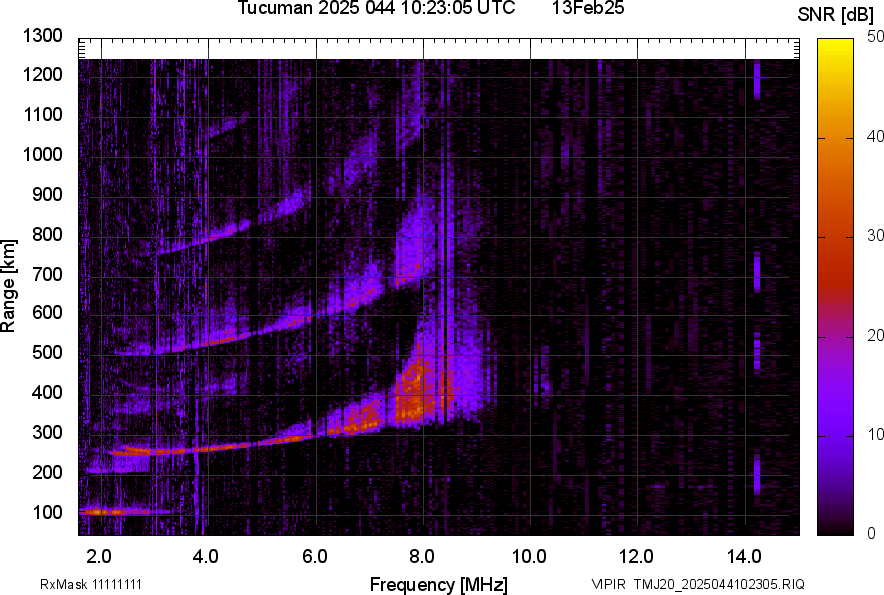Click the 'Range [km]' axis label

pyautogui.click(x=8, y=286)
